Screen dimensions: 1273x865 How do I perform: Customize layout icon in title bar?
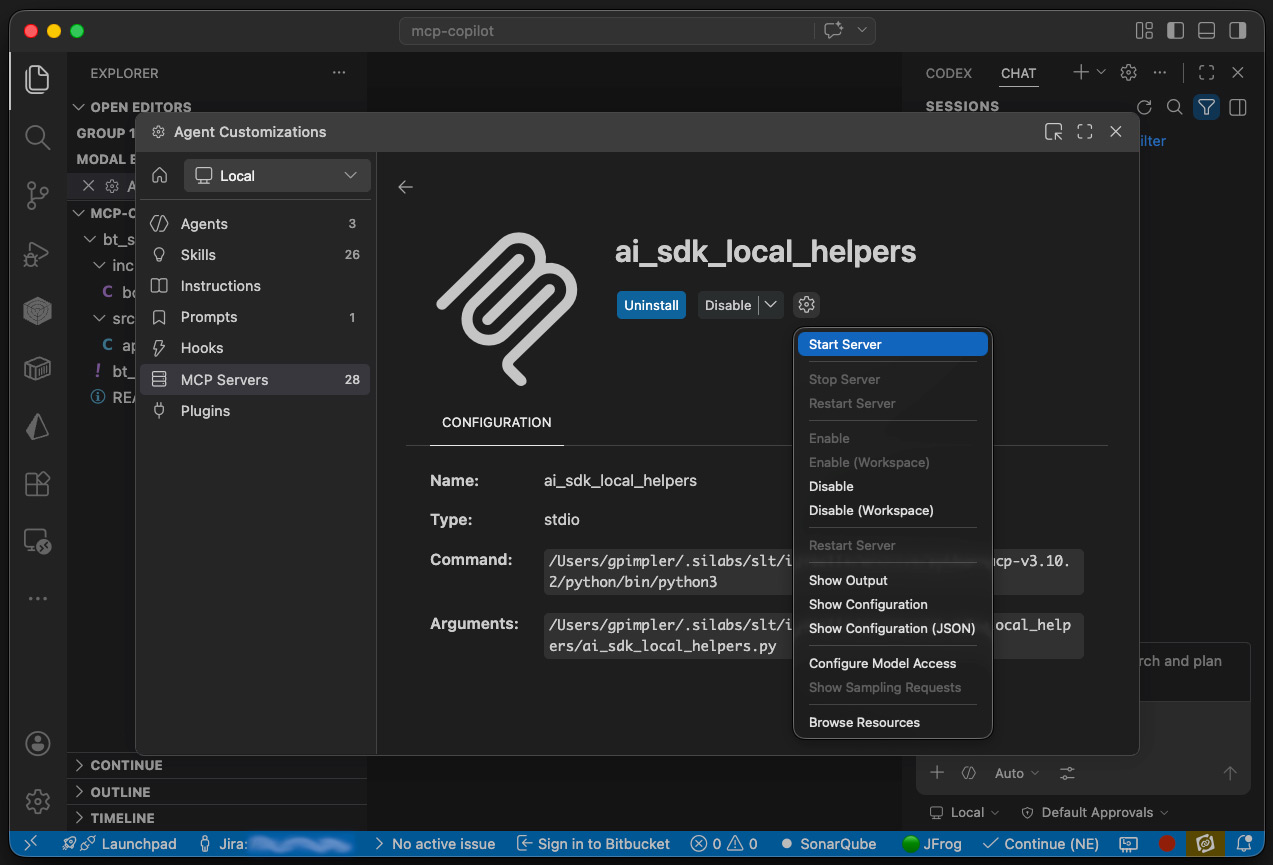click(1145, 31)
